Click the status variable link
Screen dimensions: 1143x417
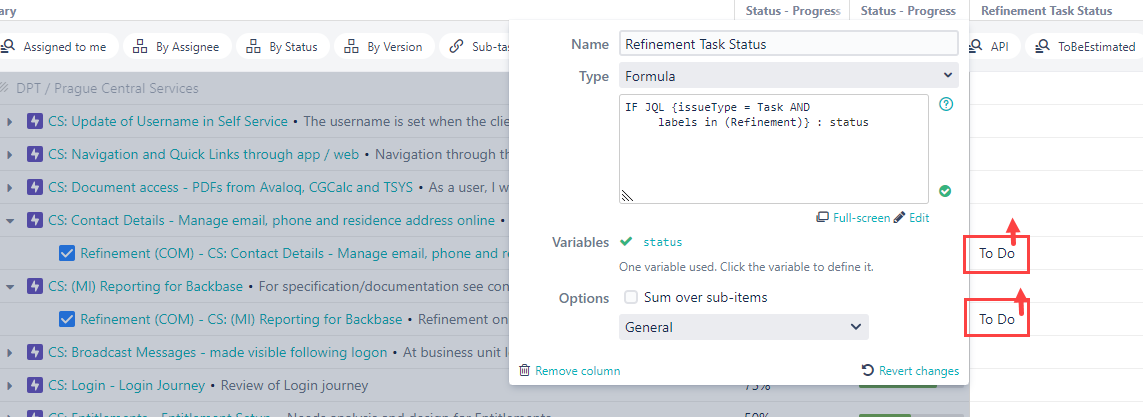(x=663, y=242)
